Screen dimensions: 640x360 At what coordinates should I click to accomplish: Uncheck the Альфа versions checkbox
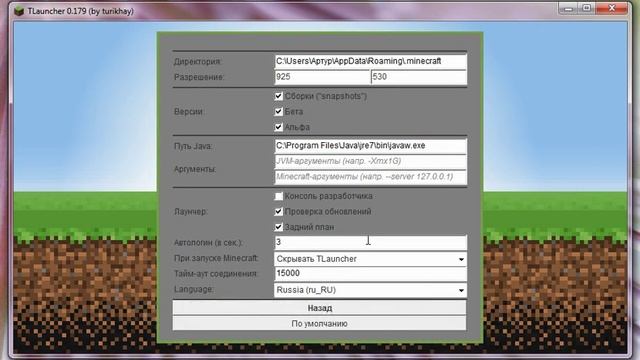click(278, 127)
